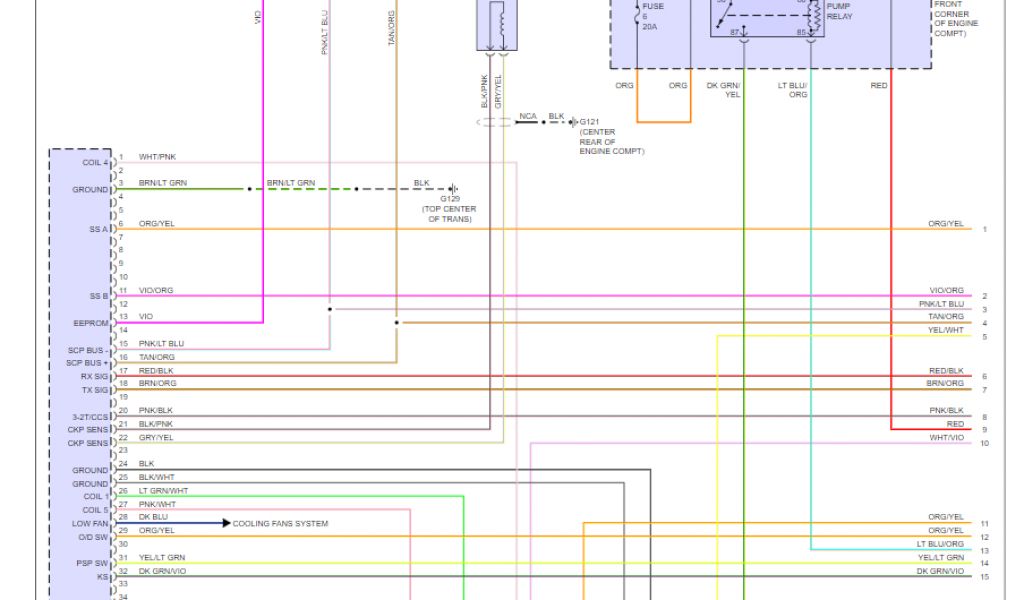Select the Fuse 6 20A symbol
1024x600 pixels.
(x=640, y=16)
